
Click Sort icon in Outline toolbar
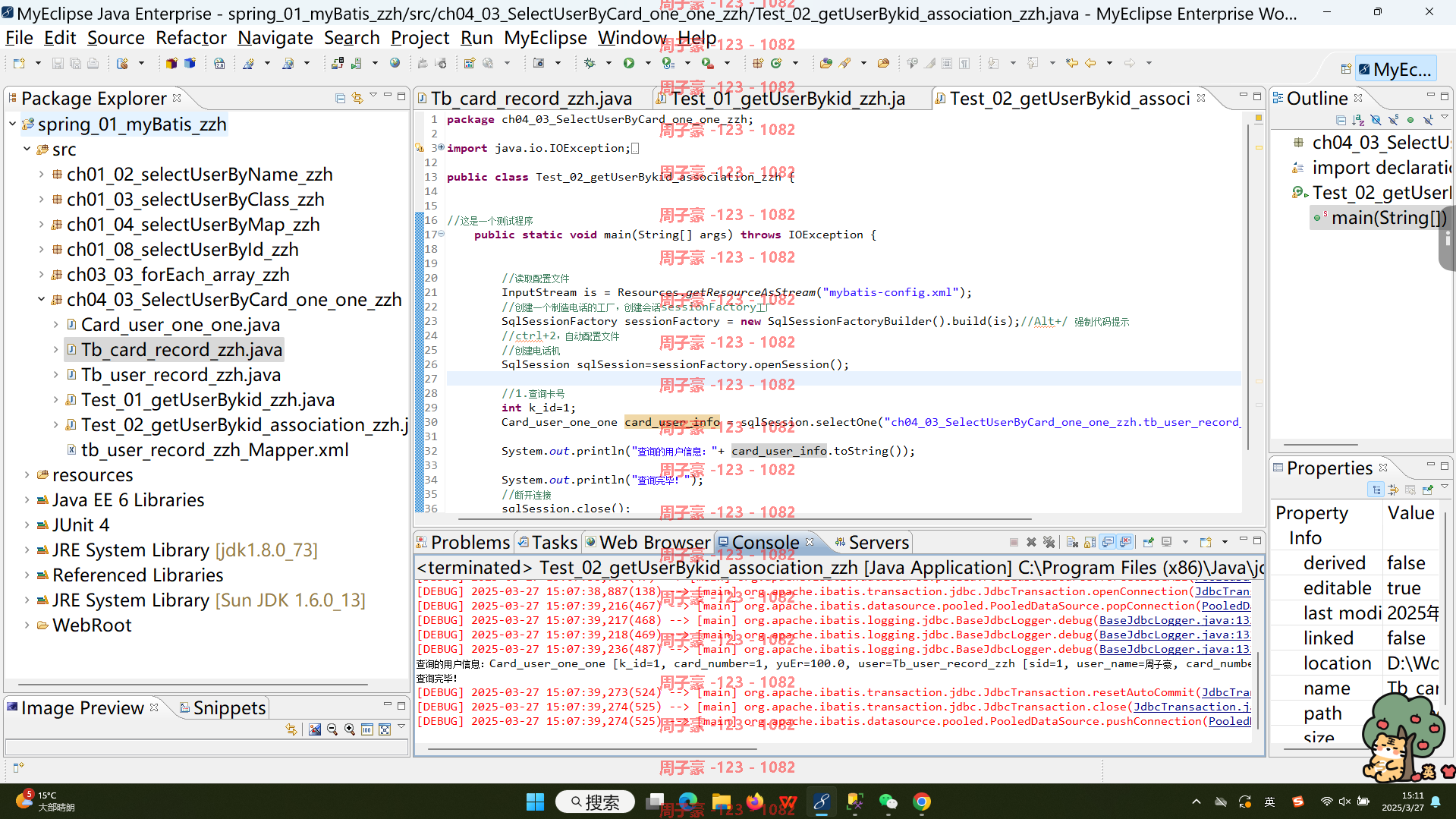[1357, 120]
